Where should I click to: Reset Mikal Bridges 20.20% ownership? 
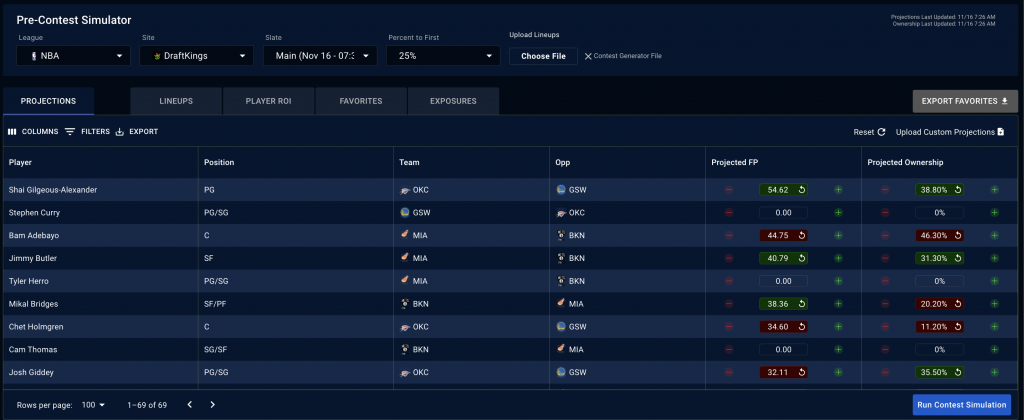tap(958, 304)
